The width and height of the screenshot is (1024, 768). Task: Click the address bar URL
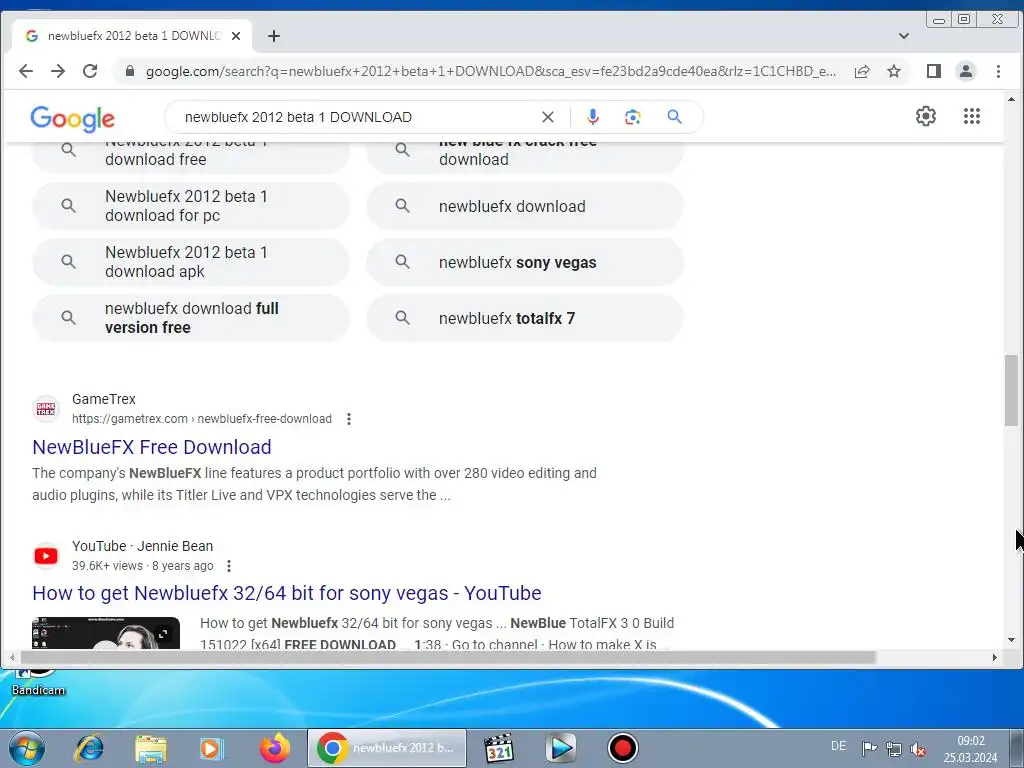click(490, 71)
